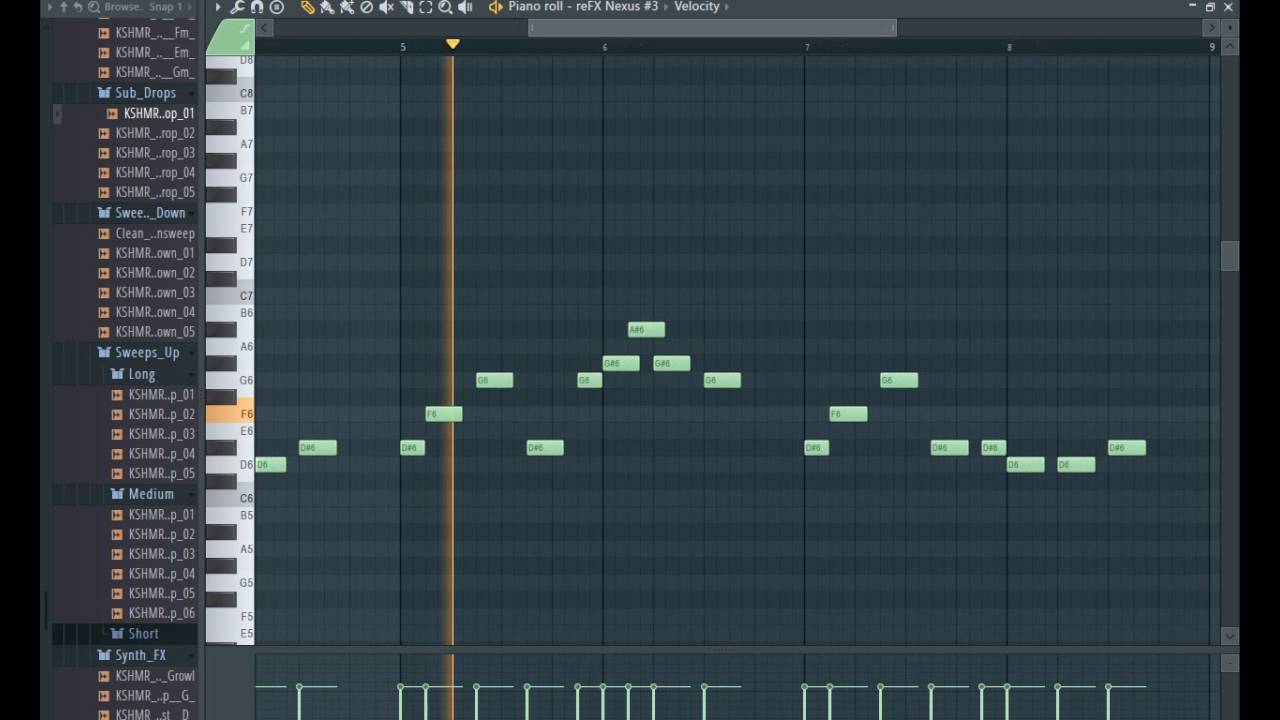Click the browser collapse-structure up arrow

tap(64, 7)
